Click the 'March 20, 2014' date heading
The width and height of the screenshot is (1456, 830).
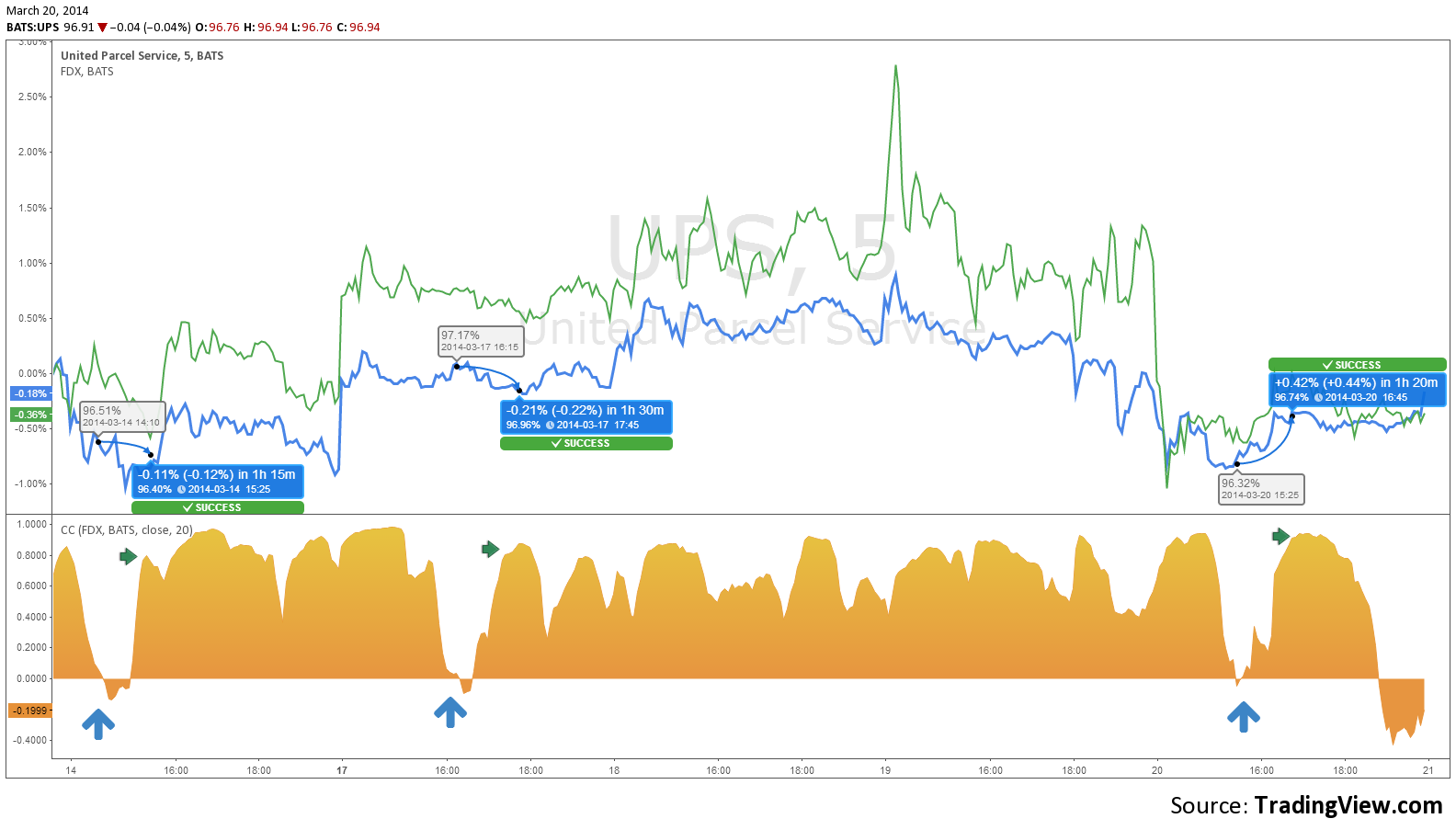48,11
